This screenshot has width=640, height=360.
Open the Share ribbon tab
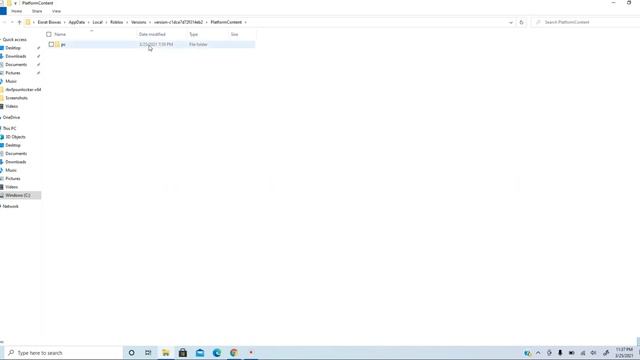click(37, 11)
